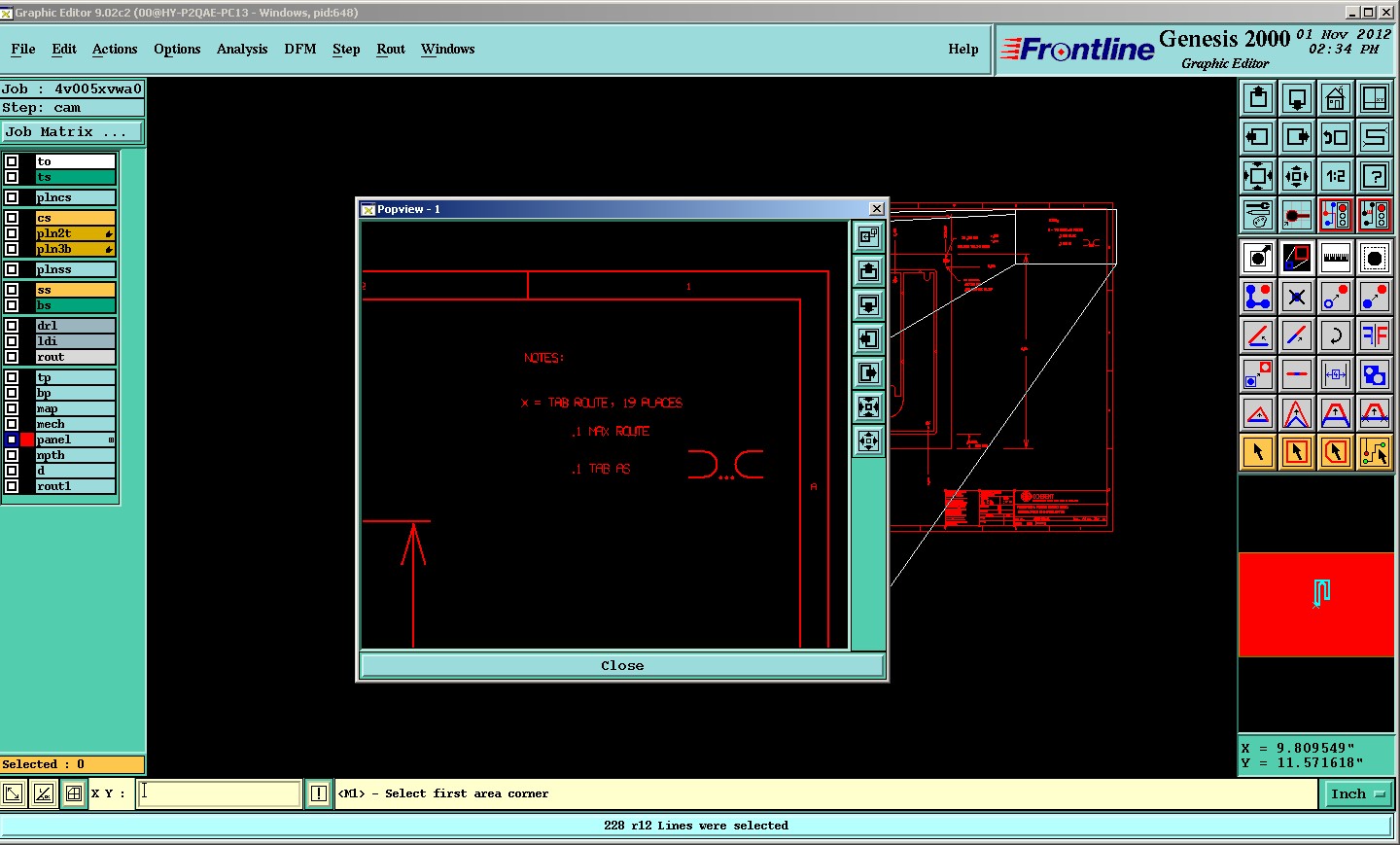Open the Analysis menu

tap(242, 49)
